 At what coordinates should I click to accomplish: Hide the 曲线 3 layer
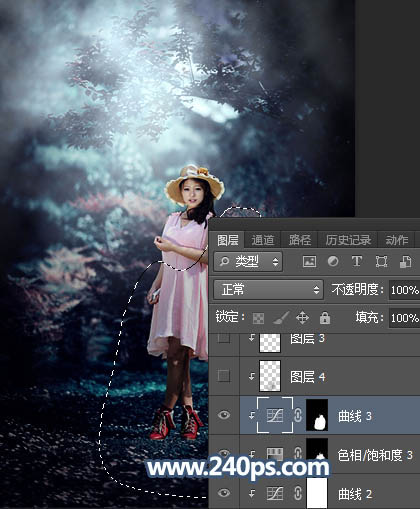[x=224, y=415]
